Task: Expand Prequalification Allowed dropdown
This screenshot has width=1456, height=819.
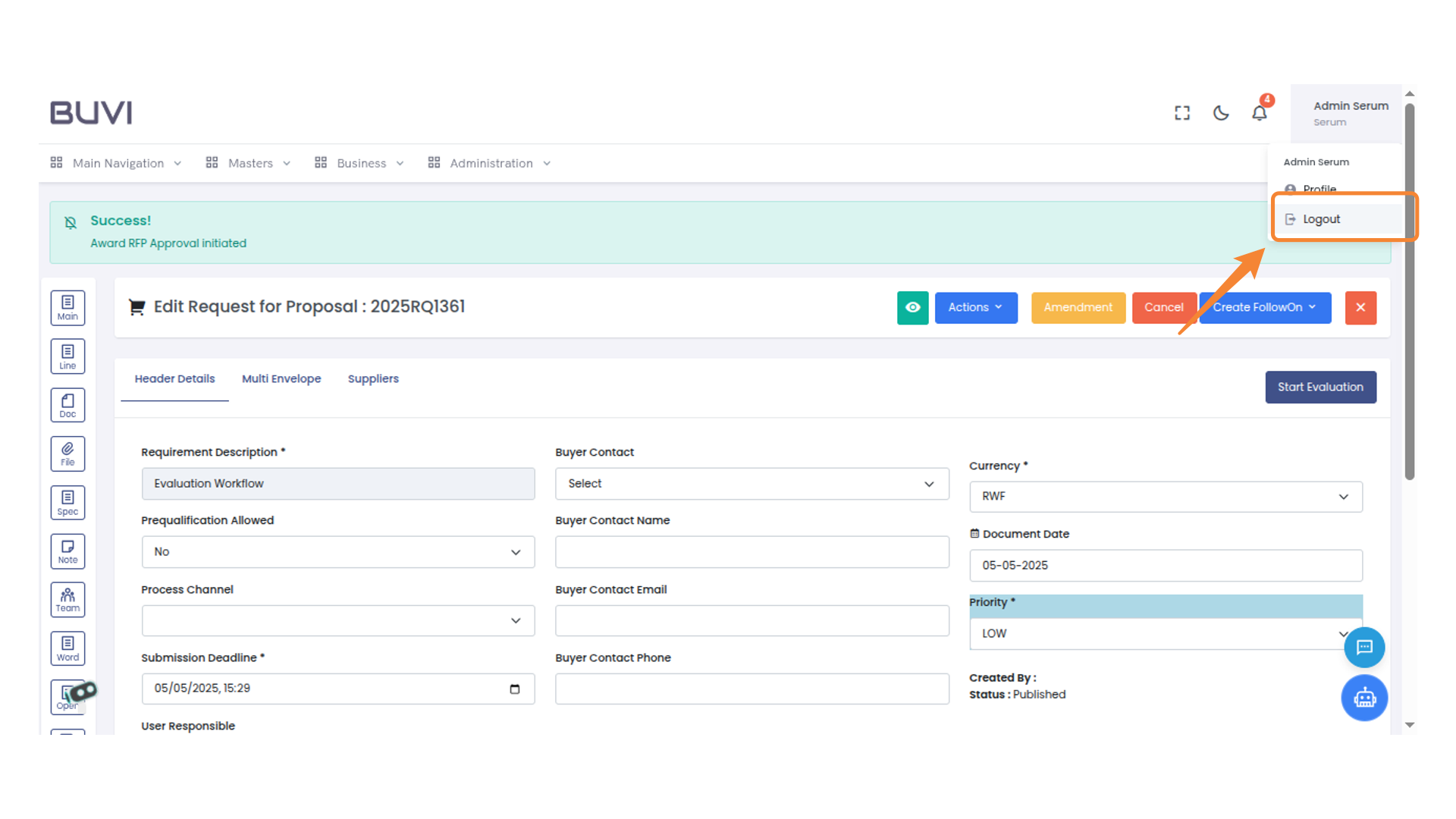Action: point(337,552)
